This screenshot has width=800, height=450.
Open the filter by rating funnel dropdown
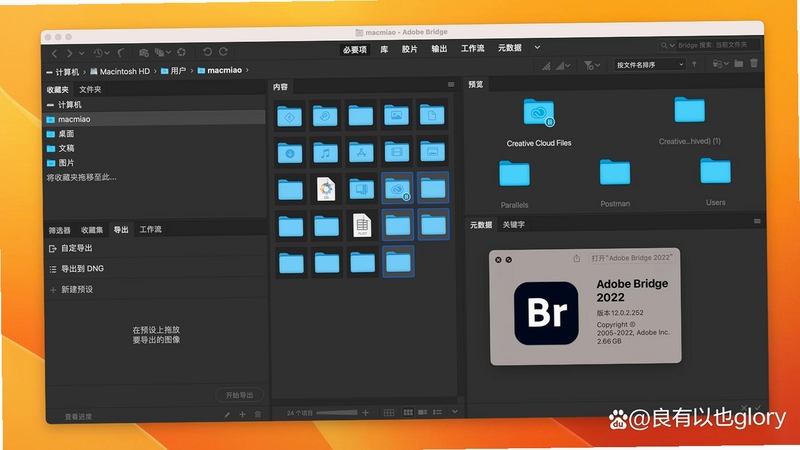[x=592, y=65]
